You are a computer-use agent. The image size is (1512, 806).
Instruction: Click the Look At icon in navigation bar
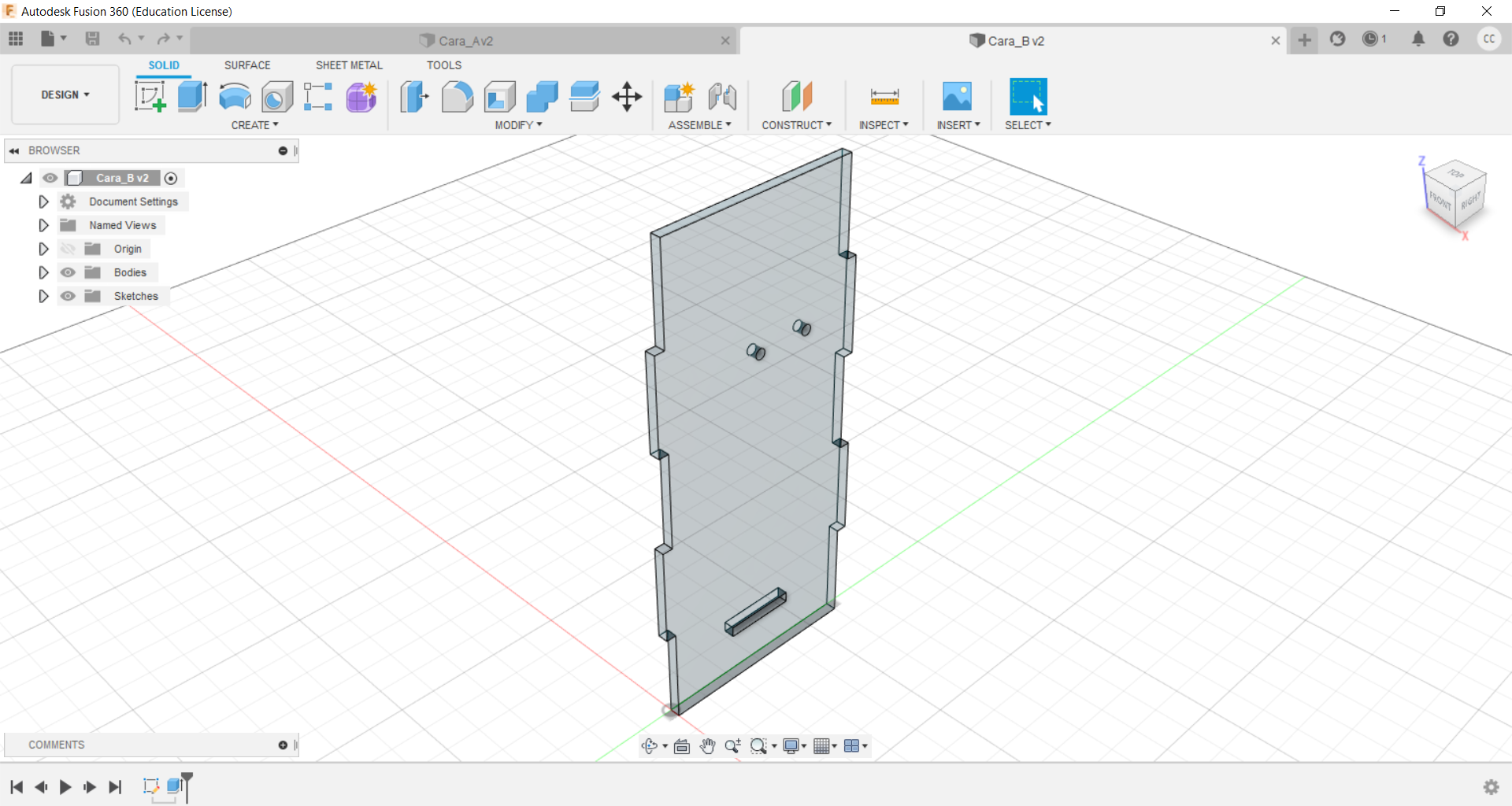tap(682, 746)
